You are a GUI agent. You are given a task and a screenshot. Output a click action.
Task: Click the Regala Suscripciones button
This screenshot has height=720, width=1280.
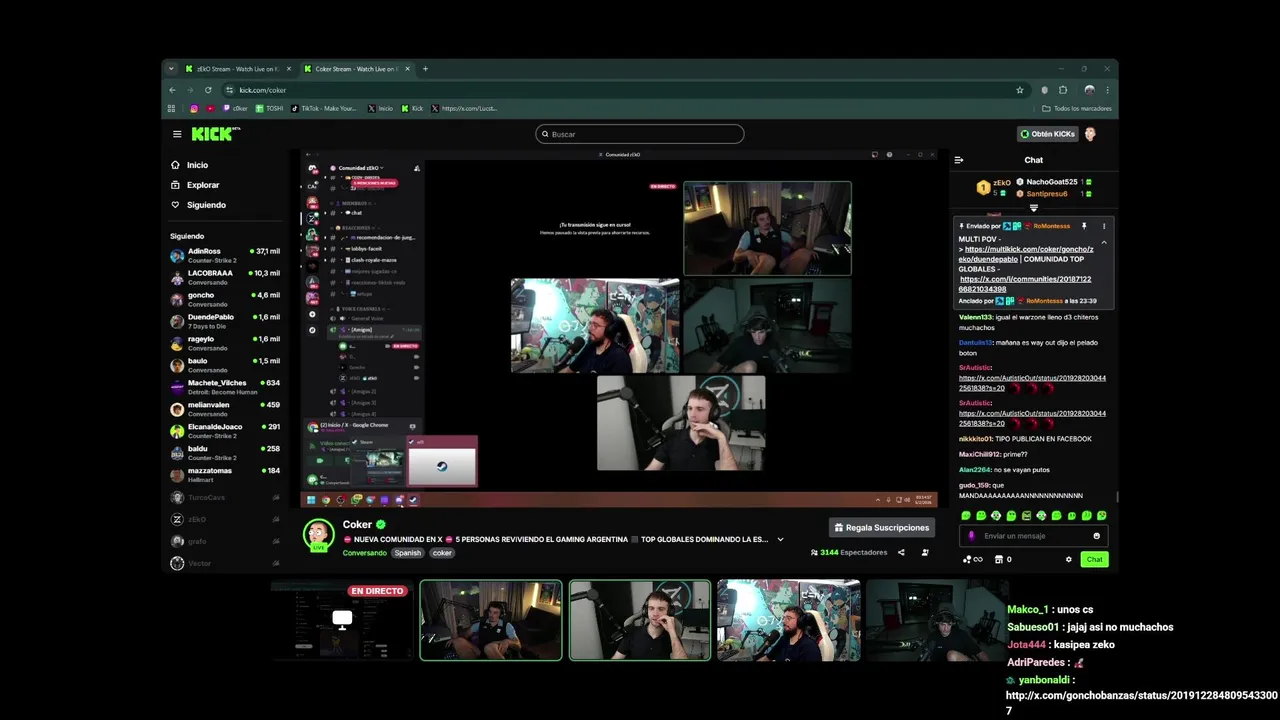(881, 527)
